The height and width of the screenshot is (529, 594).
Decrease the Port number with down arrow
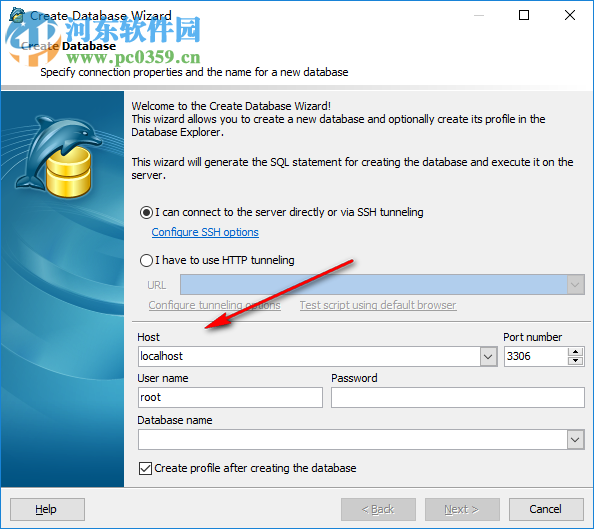point(575,361)
